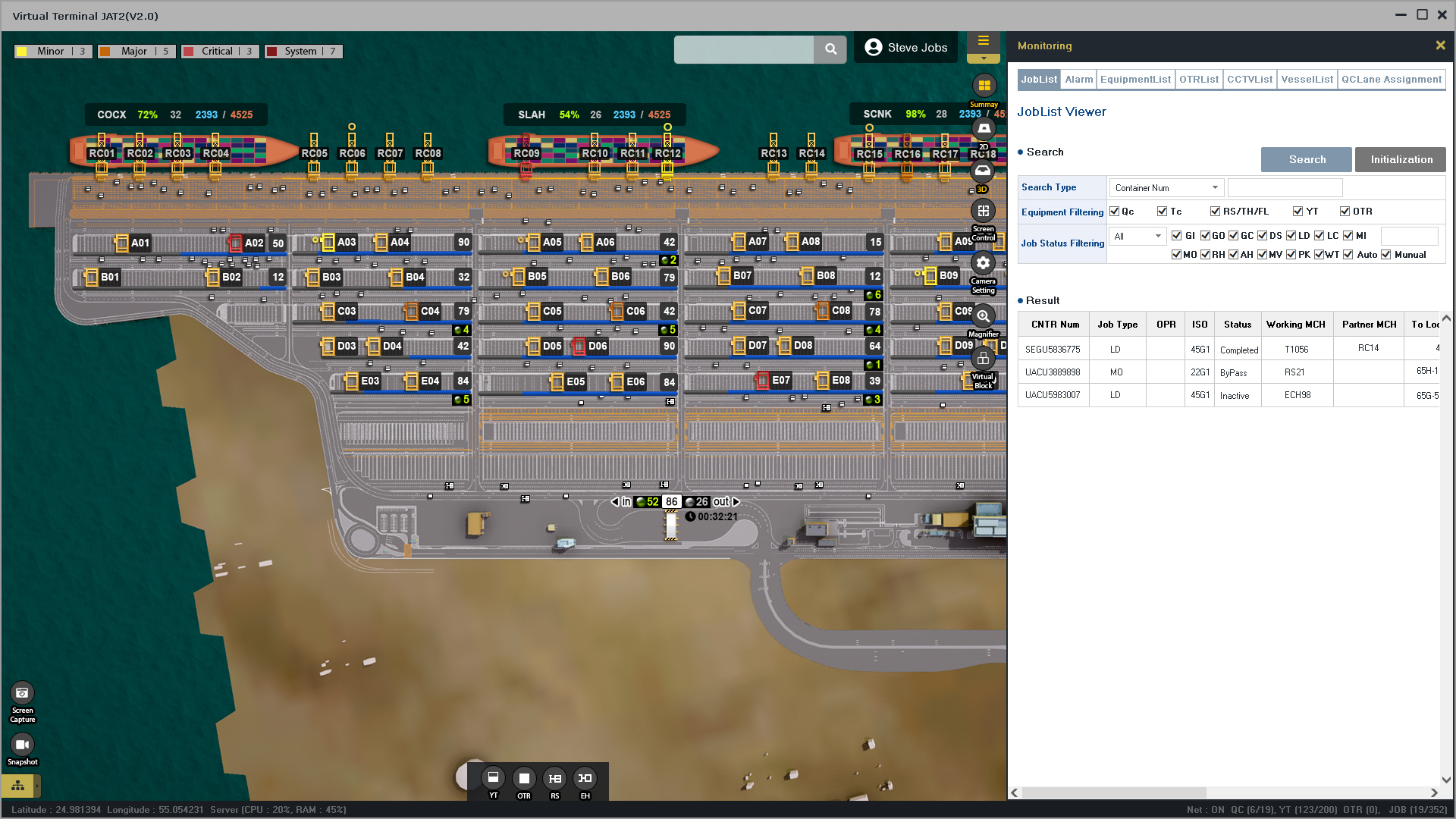Click the Initialization button

pyautogui.click(x=1401, y=160)
